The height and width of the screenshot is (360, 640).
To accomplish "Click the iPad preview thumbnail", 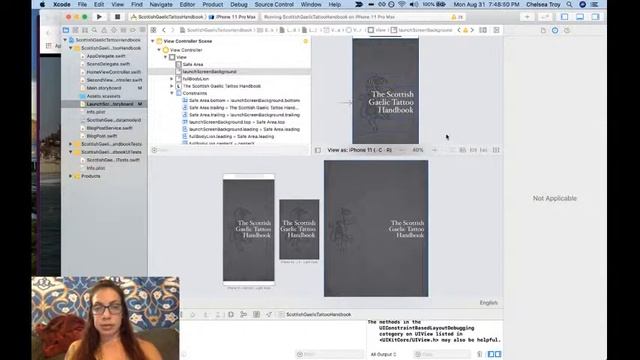I will pos(376,228).
